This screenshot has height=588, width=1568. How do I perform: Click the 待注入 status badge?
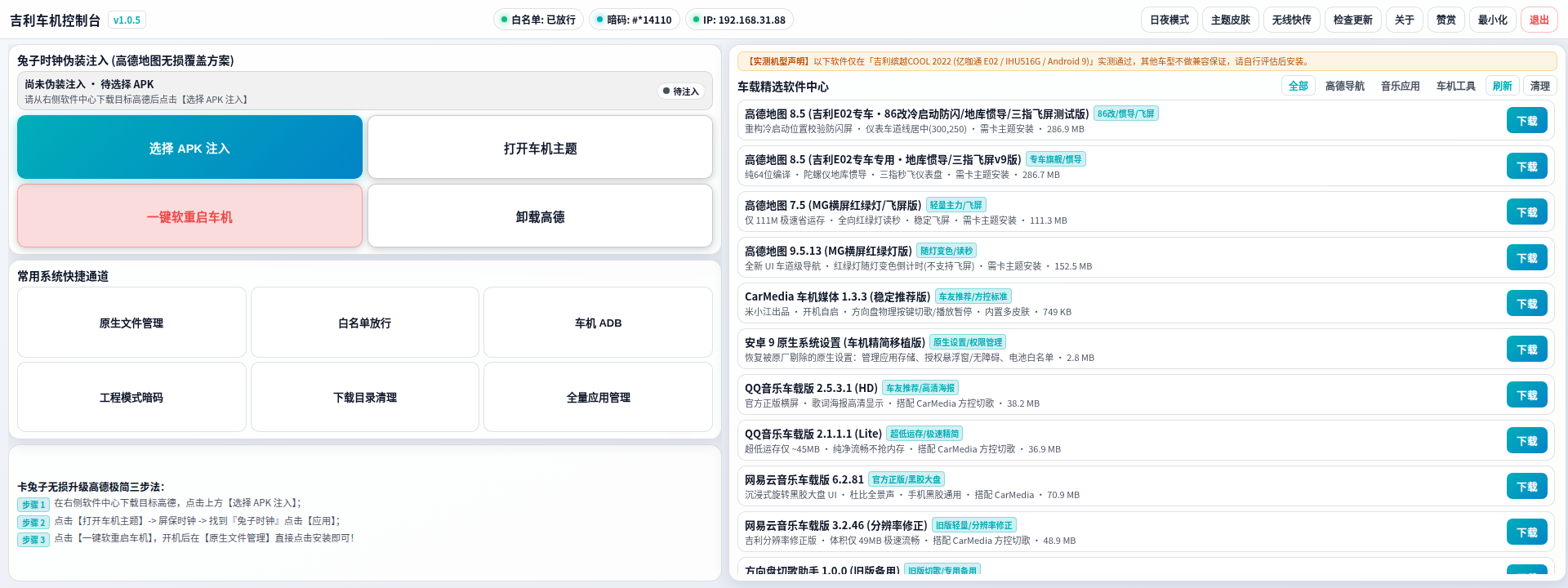[x=681, y=91]
